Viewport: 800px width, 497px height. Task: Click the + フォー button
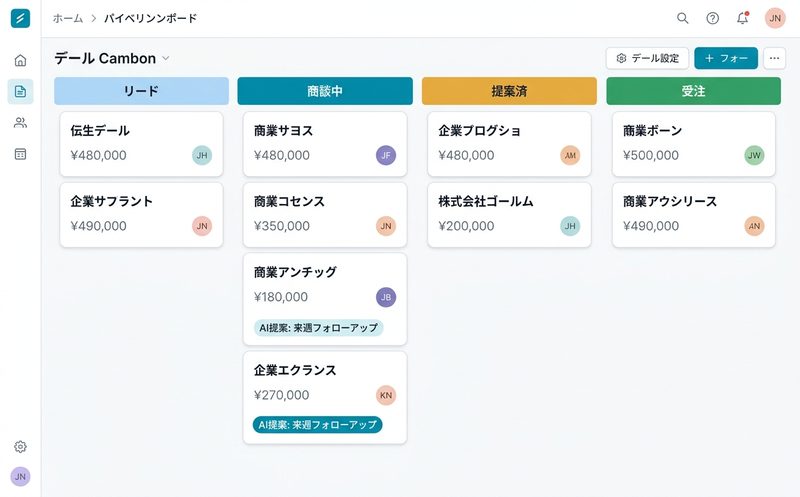point(726,58)
